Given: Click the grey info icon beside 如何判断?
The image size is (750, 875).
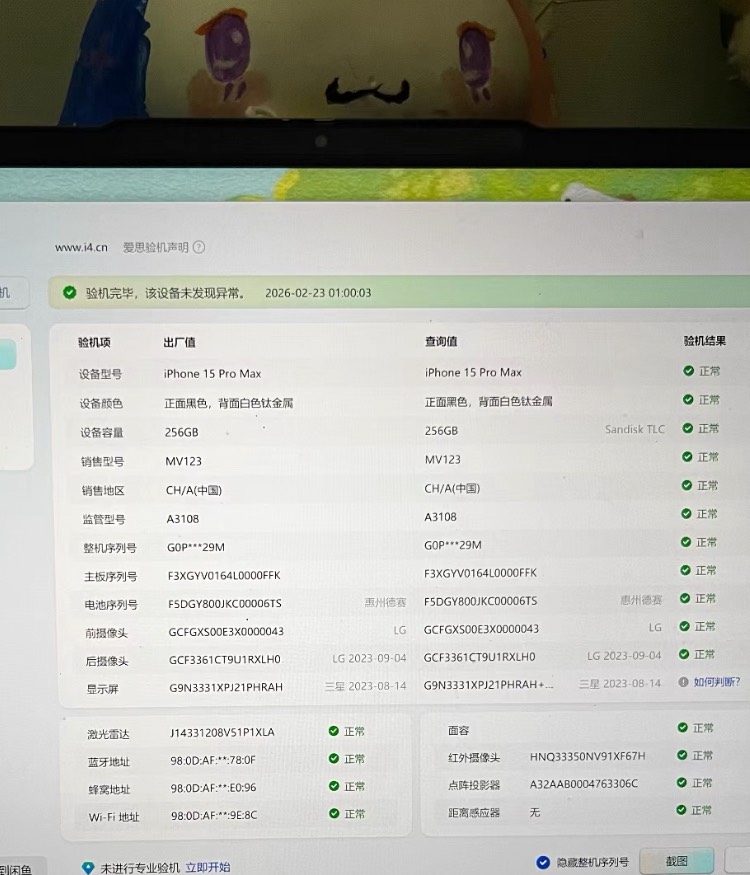Looking at the screenshot, I should [683, 682].
